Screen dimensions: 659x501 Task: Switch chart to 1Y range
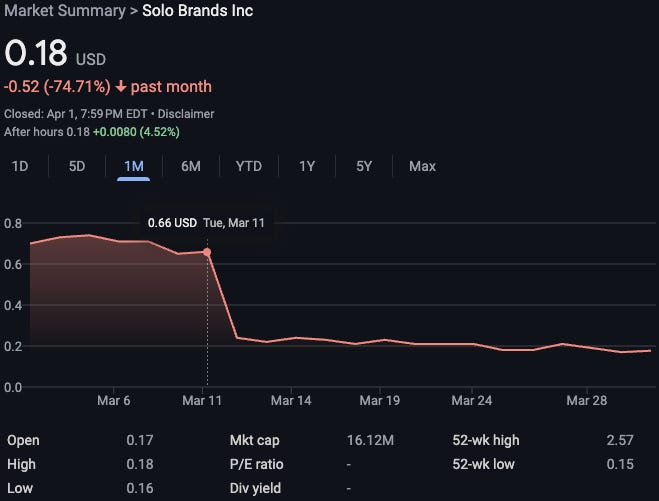[x=307, y=166]
